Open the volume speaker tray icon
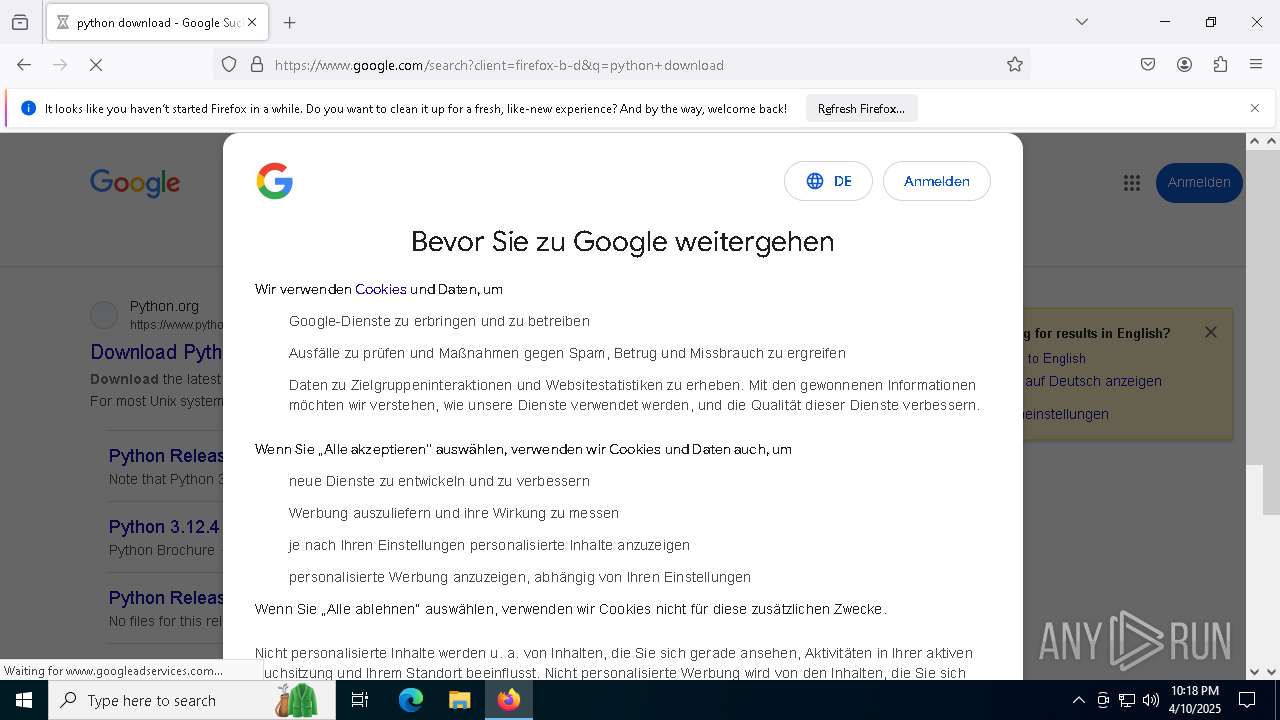 pos(1151,700)
